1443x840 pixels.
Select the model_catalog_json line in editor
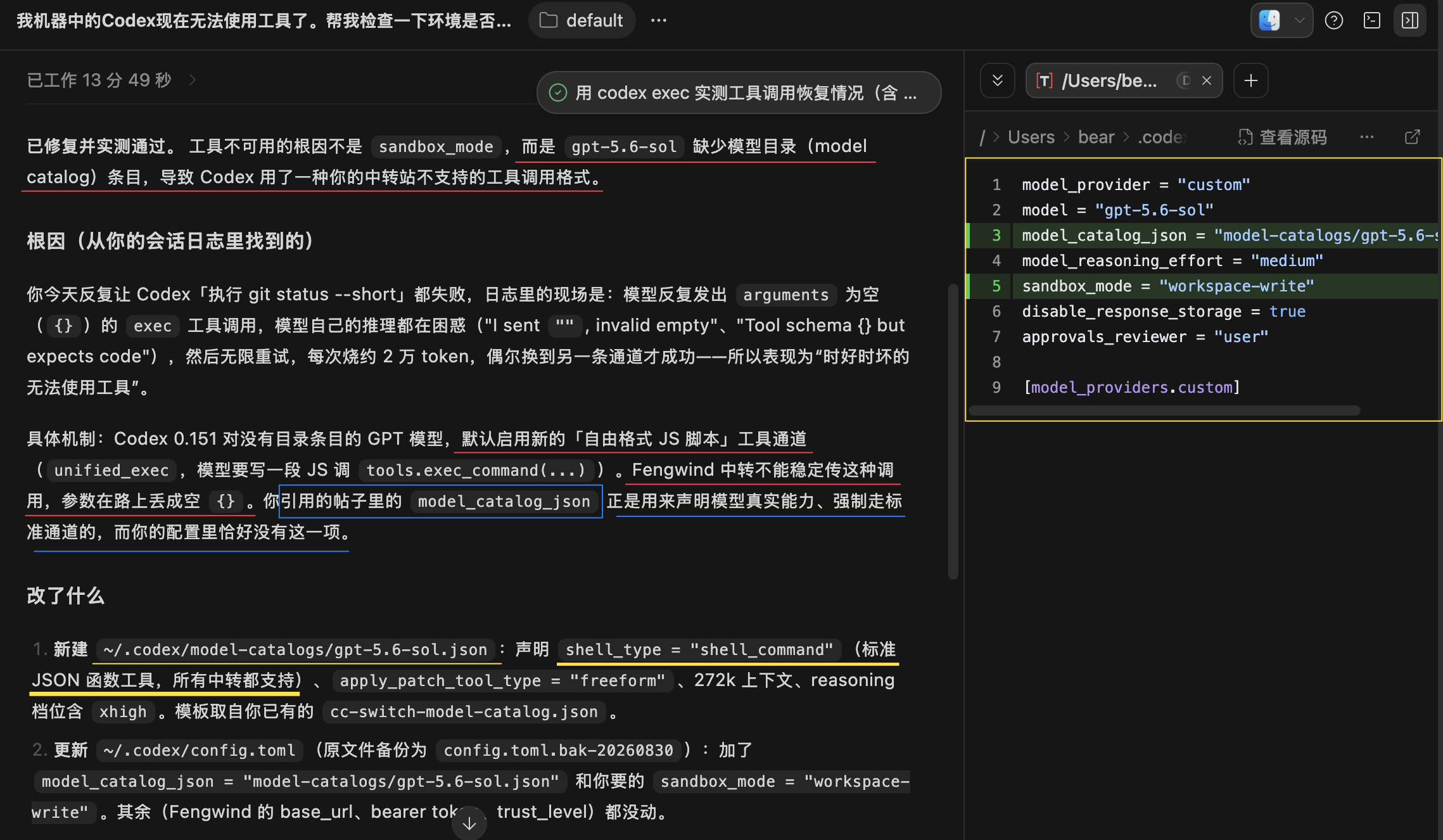point(1226,235)
